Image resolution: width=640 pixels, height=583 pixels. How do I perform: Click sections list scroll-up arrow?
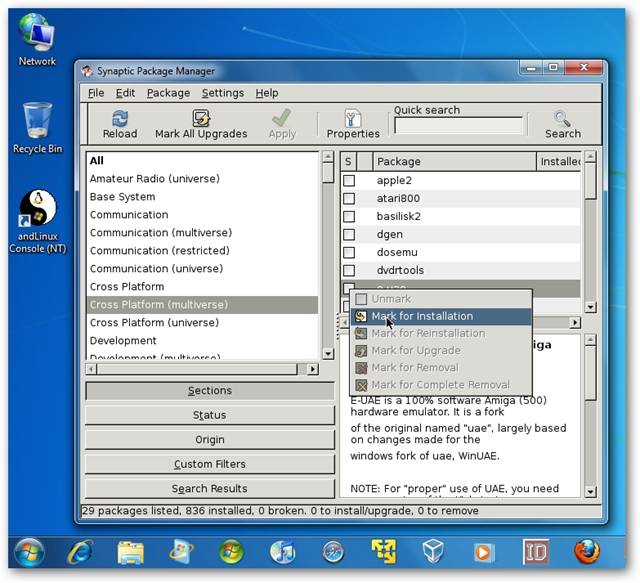pos(328,156)
